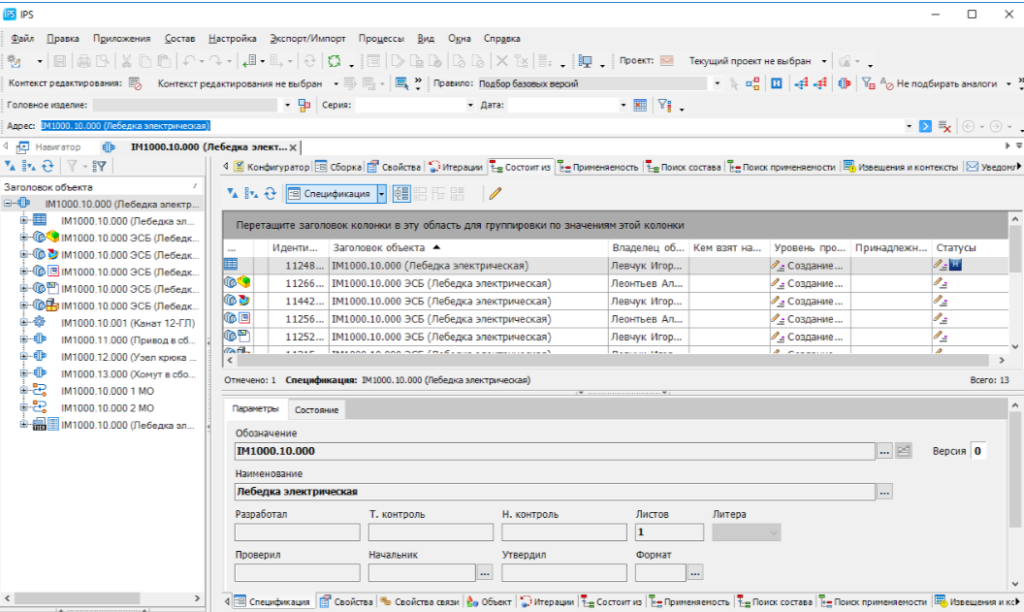The height and width of the screenshot is (612, 1024).
Task: Click the pencil edit icon in Состоит из toolbar
Action: [495, 194]
